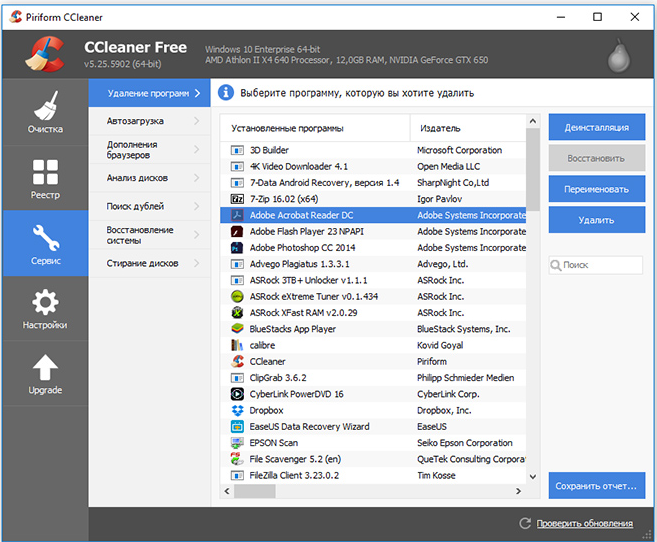
Task: Click the Деинсталляция button
Action: [597, 127]
